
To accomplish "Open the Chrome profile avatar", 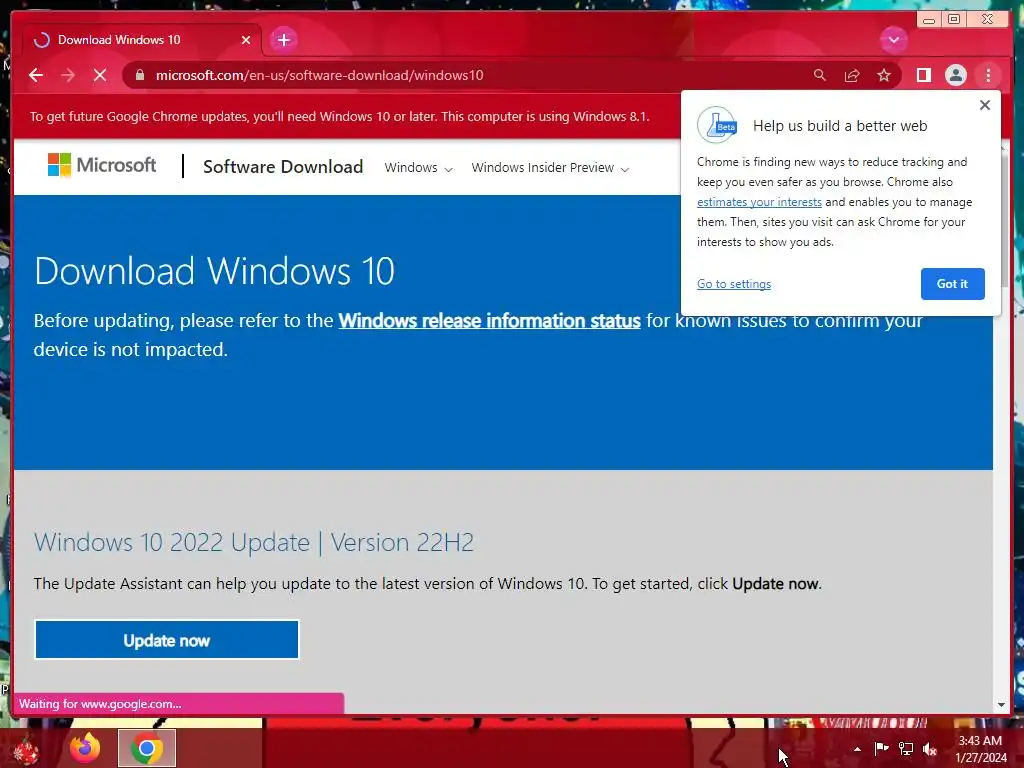I will point(955,75).
